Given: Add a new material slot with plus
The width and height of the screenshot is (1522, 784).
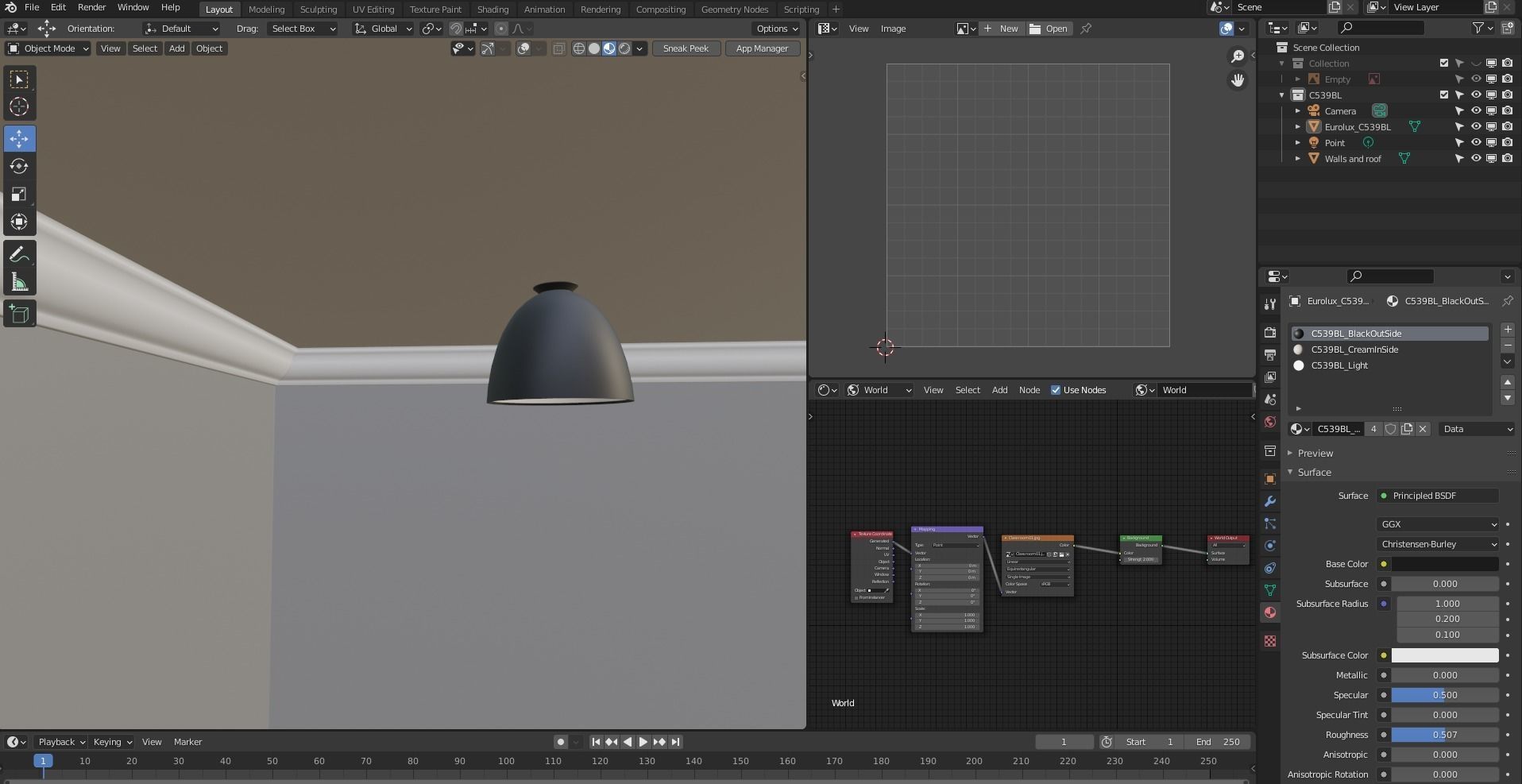Looking at the screenshot, I should click(x=1508, y=330).
